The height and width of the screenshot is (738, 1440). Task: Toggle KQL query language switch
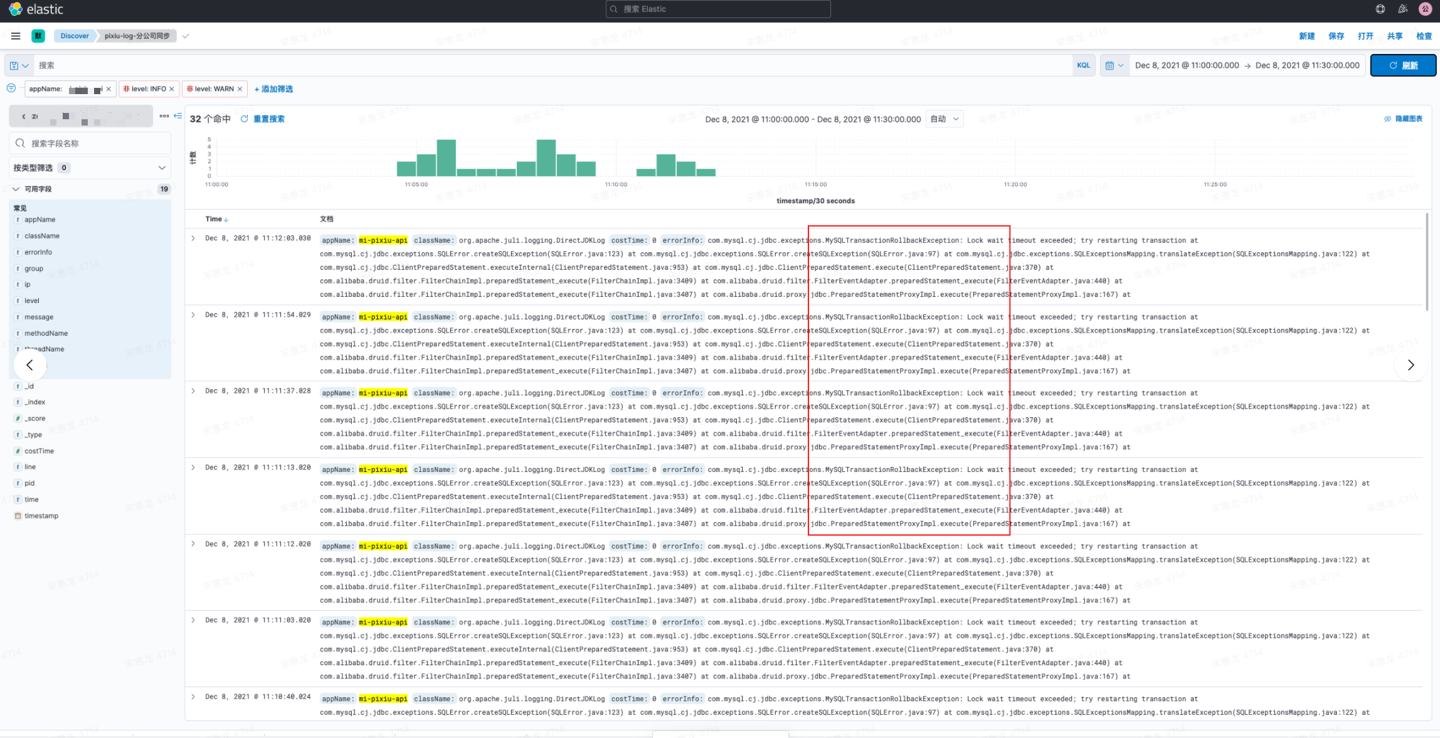coord(1083,65)
